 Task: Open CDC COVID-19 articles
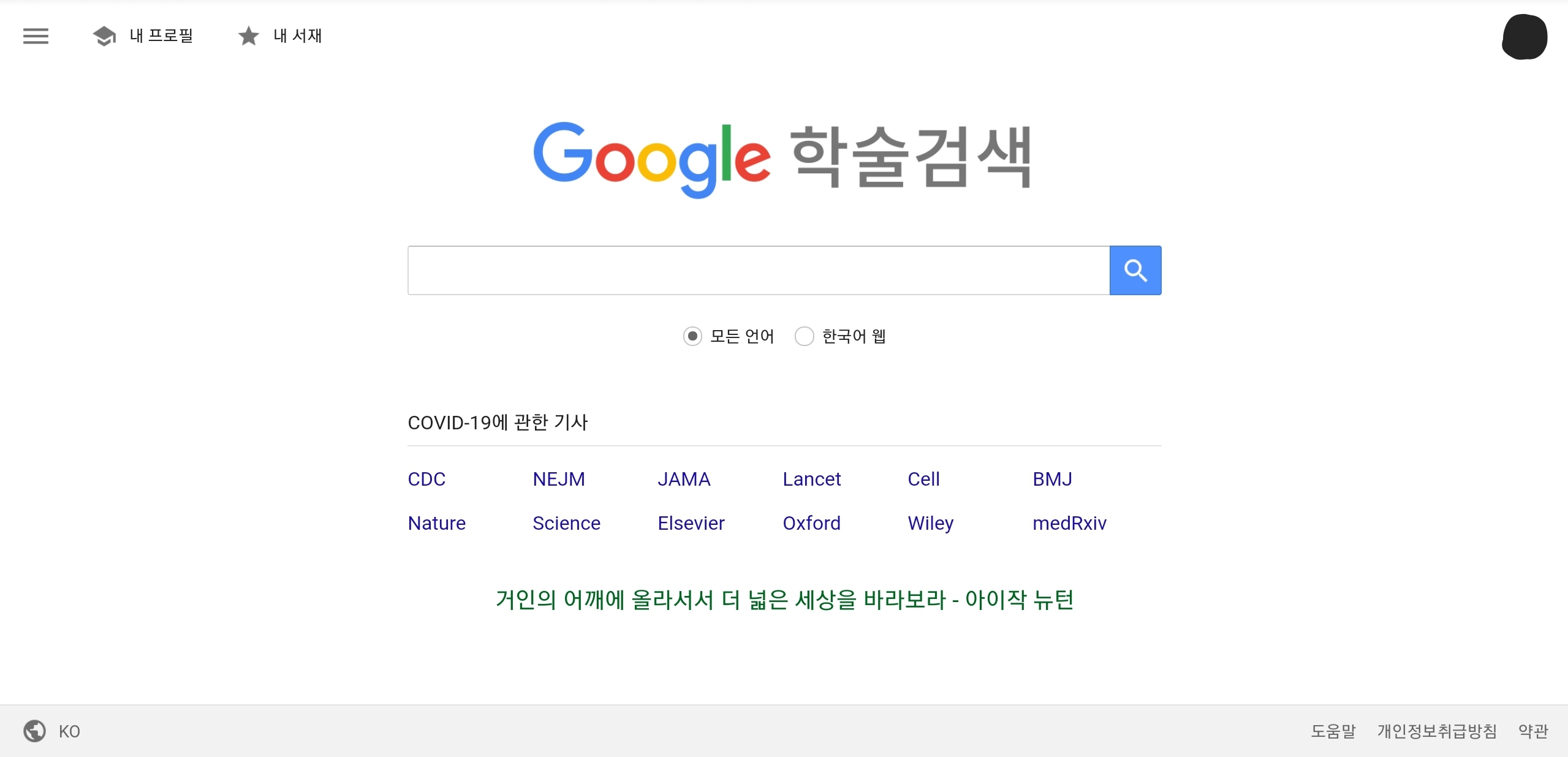(x=426, y=479)
